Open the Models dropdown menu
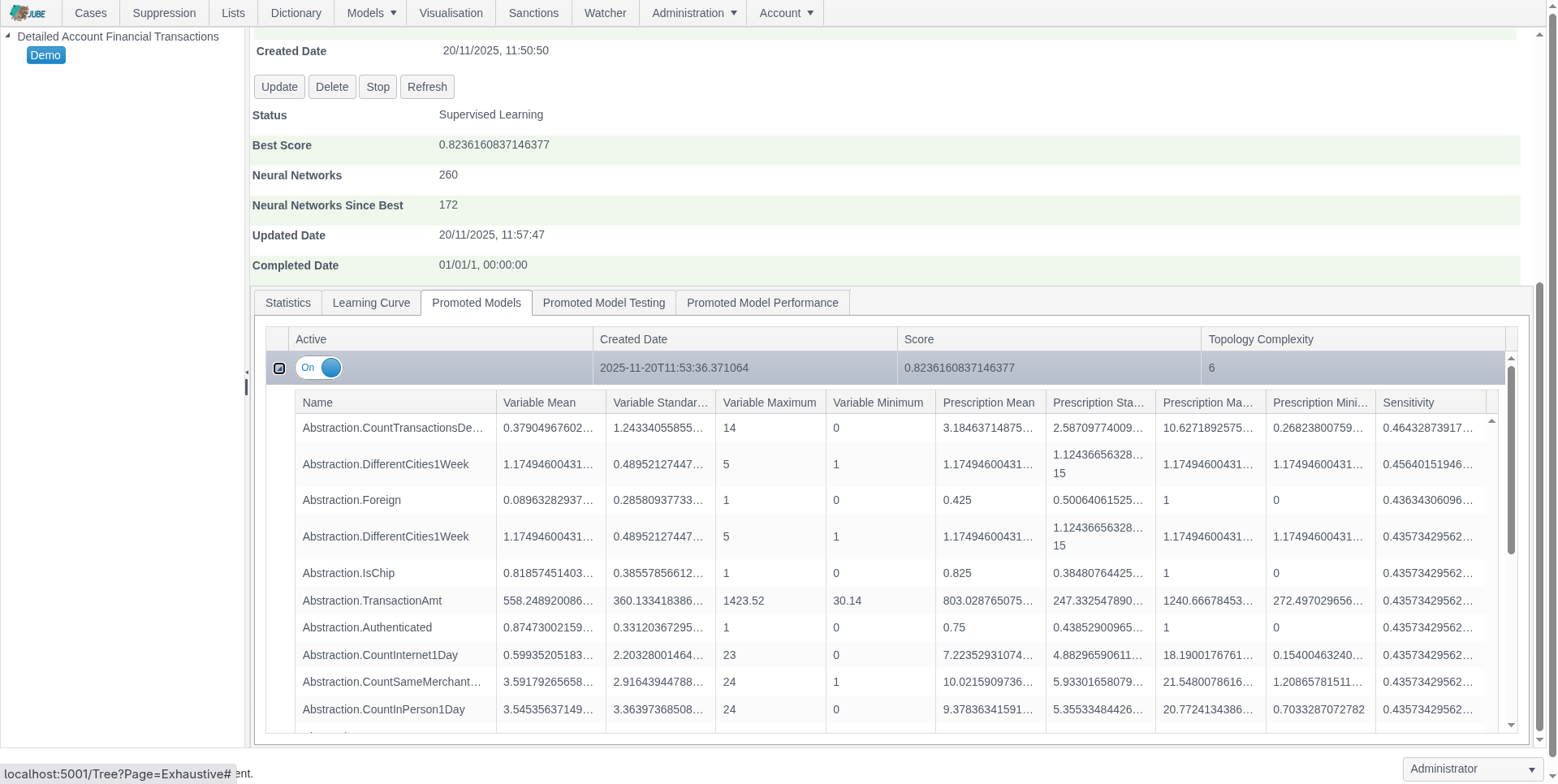1558x784 pixels. pos(371,13)
